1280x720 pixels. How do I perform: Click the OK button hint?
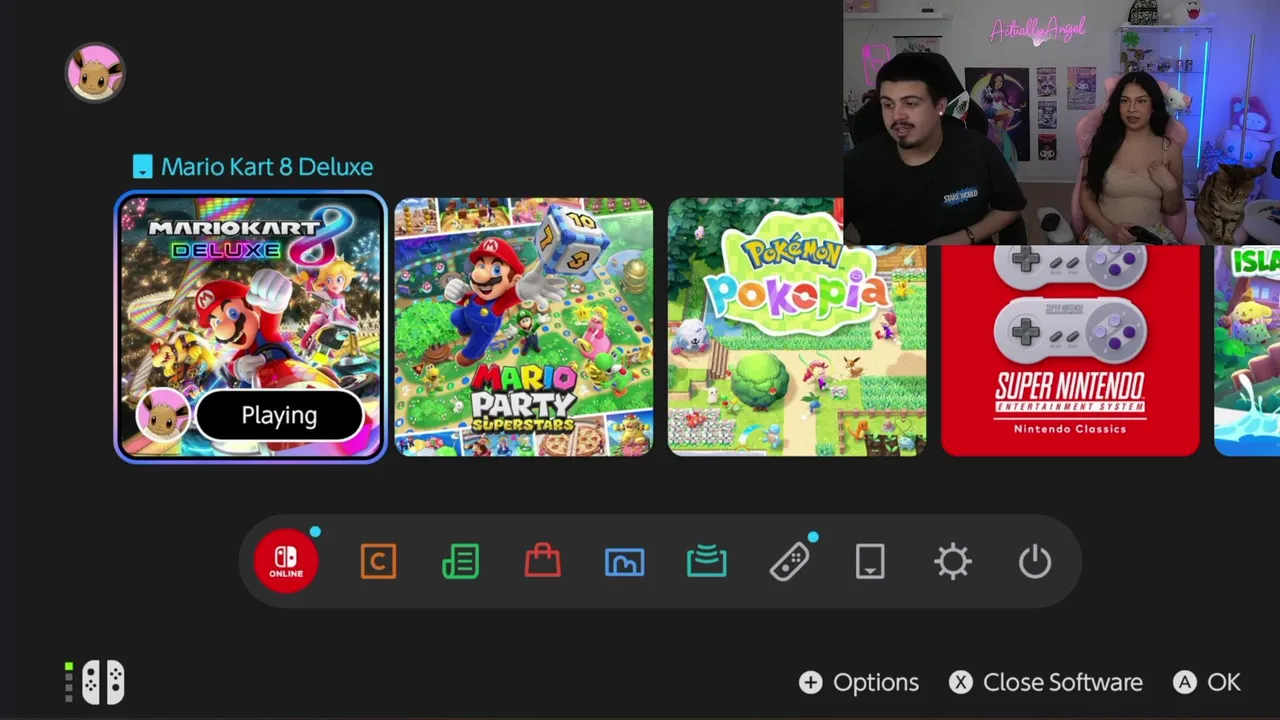pyautogui.click(x=1207, y=682)
